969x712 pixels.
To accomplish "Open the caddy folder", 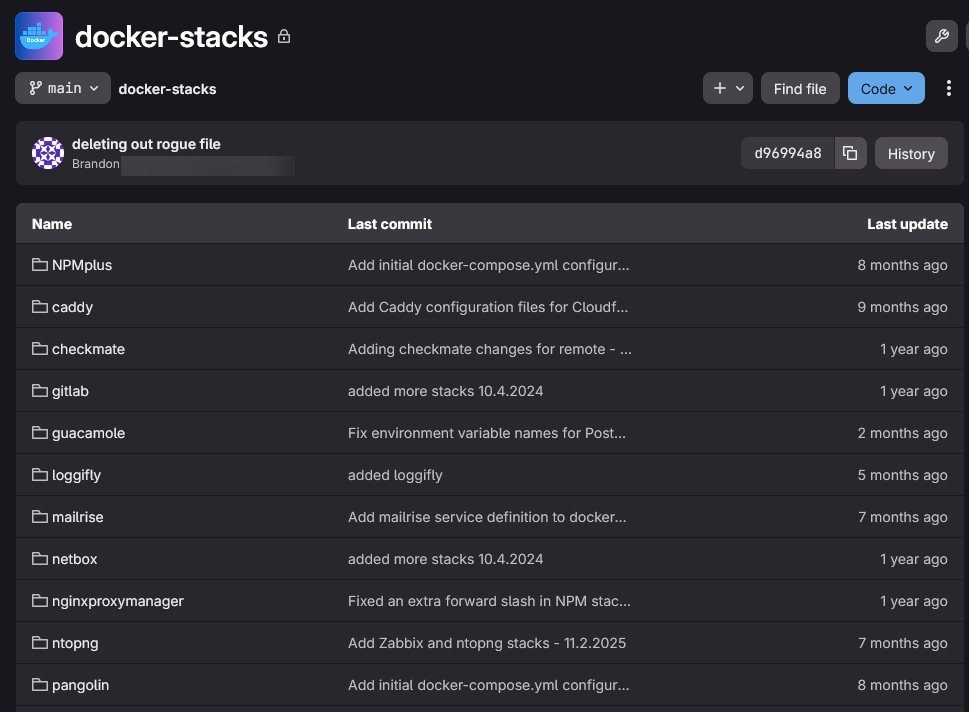I will tap(72, 307).
